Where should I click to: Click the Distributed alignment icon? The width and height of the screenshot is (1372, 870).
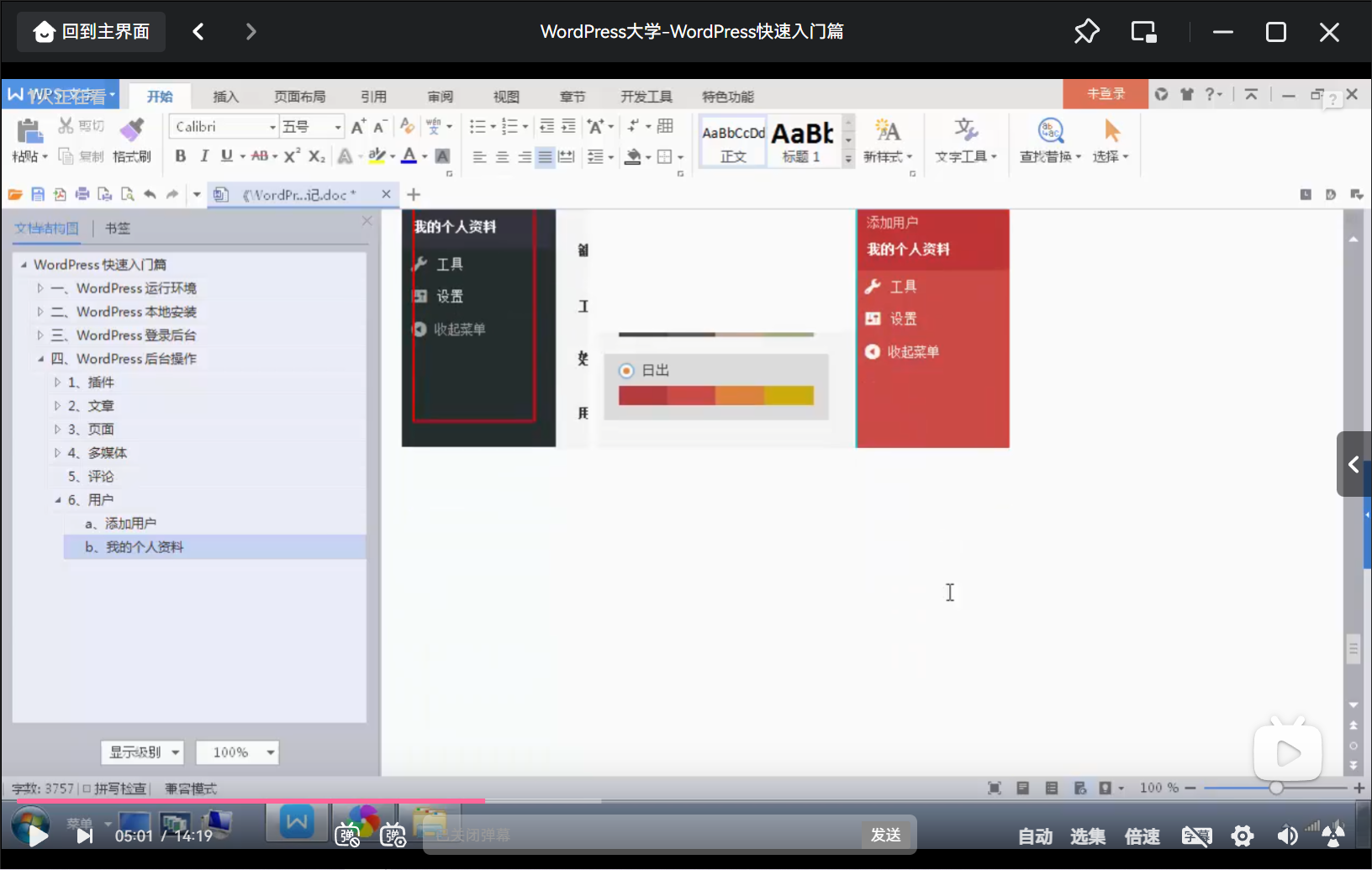click(x=567, y=156)
